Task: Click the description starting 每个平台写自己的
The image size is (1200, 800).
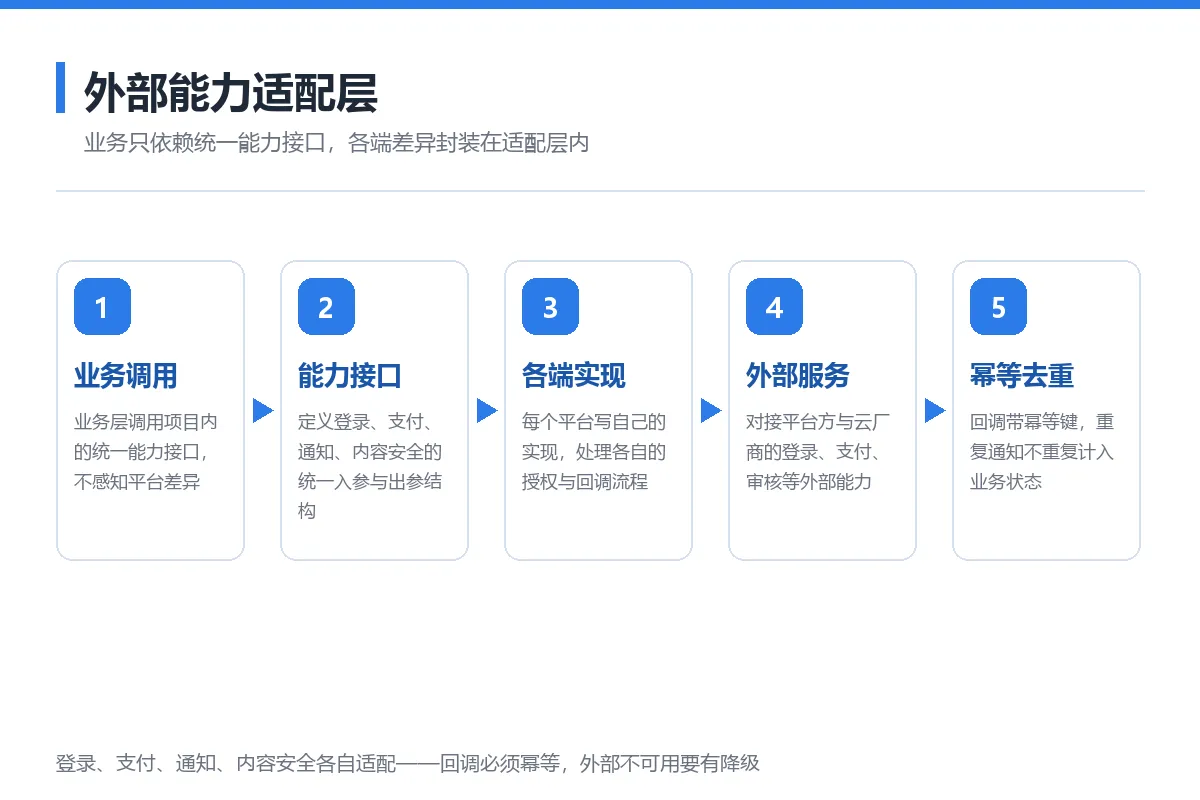Action: (594, 451)
